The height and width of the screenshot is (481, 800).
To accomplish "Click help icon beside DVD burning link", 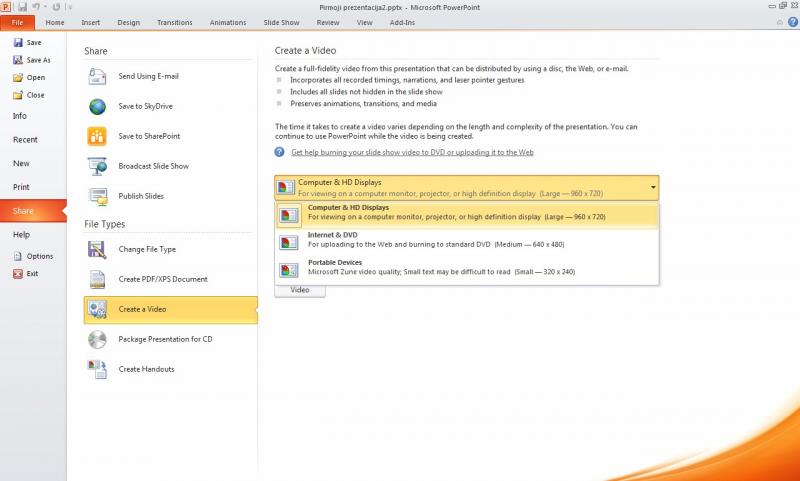I will point(279,152).
